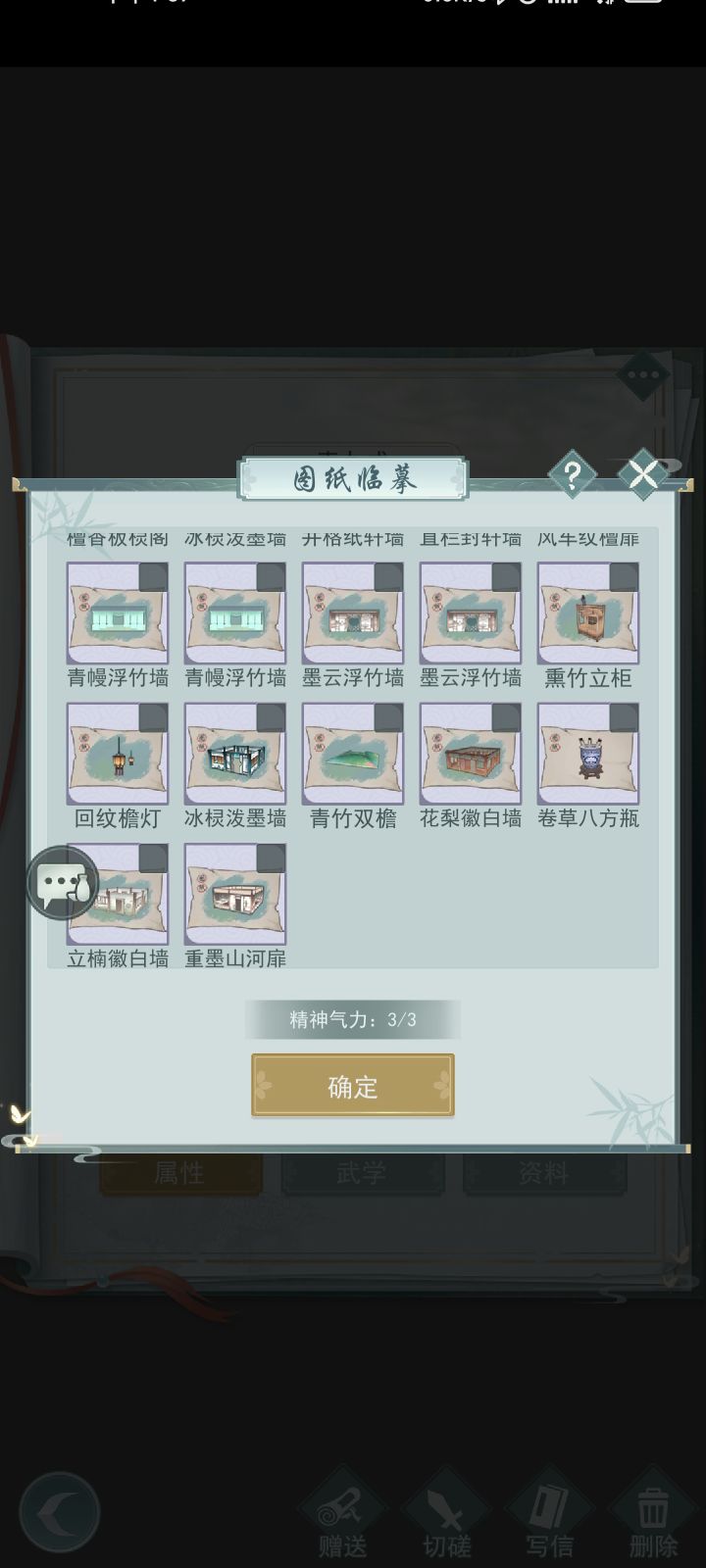Tick the checkbox on first 青幔浮竹墙 blueprint
706x1568 pixels.
pyautogui.click(x=153, y=578)
